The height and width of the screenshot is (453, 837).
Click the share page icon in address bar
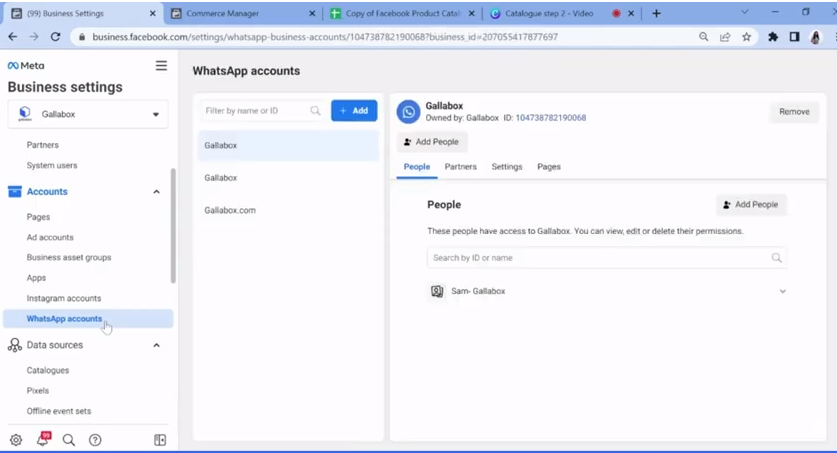pos(725,37)
